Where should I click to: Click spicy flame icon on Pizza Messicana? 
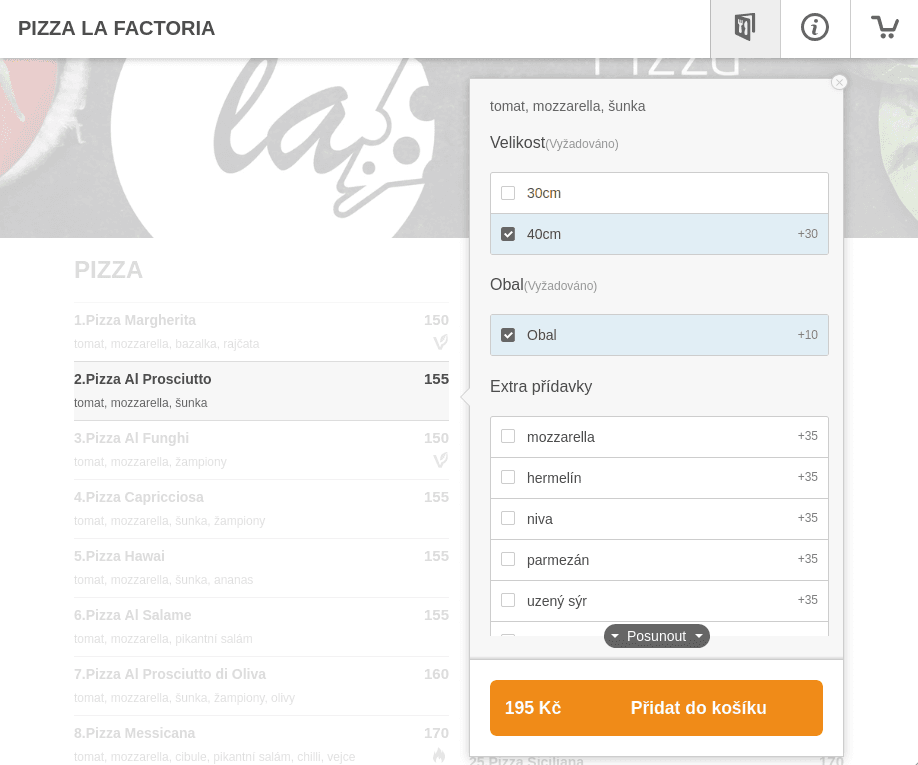[x=439, y=756]
